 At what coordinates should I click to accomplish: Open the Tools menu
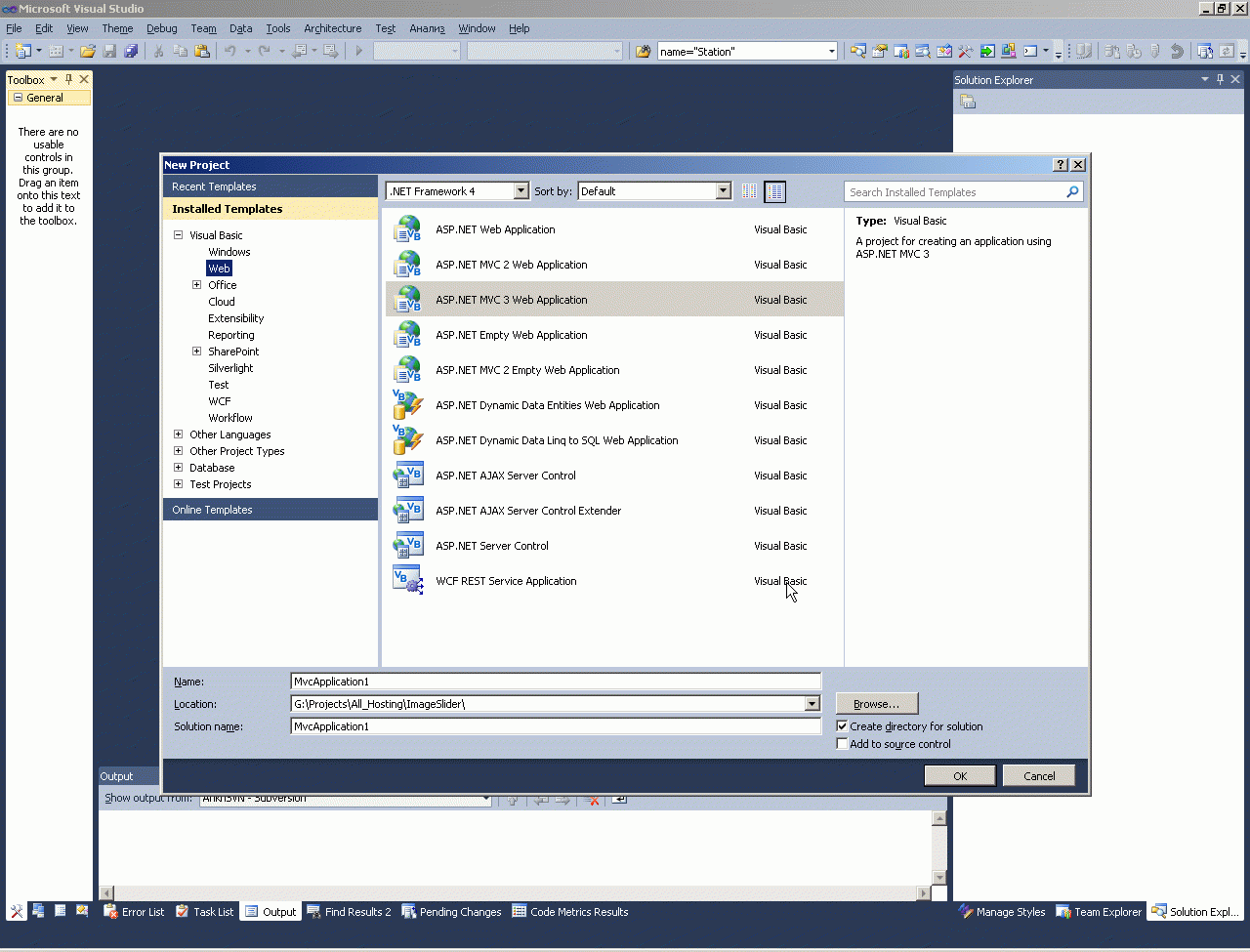(278, 28)
